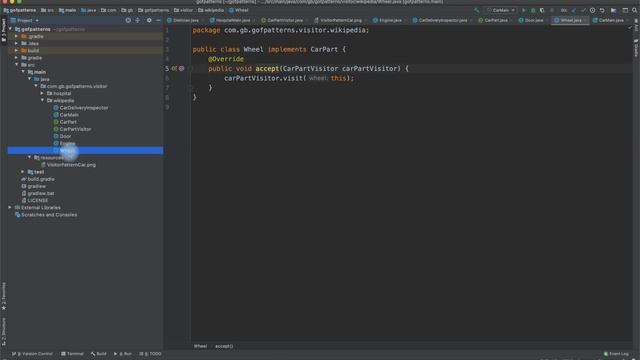Click the Collapse All icon in Project panel
The image size is (640, 360).
(x=138, y=20)
